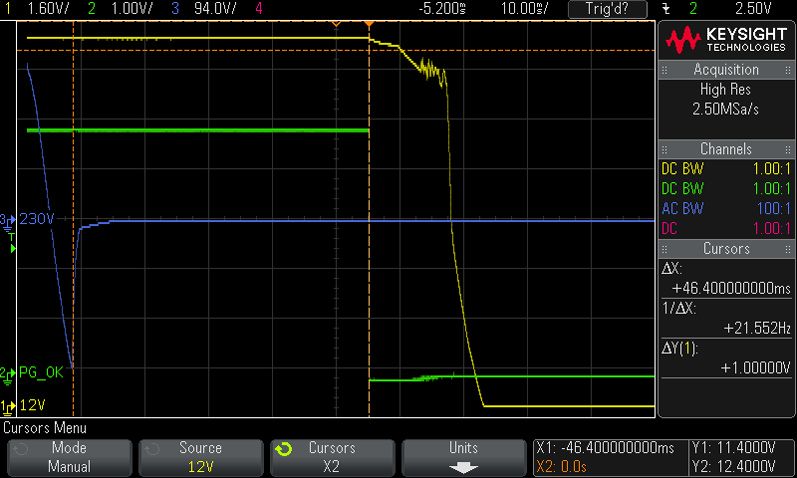Click the Y2 12.4000V cursor value
This screenshot has height=478, width=797.
[x=733, y=467]
